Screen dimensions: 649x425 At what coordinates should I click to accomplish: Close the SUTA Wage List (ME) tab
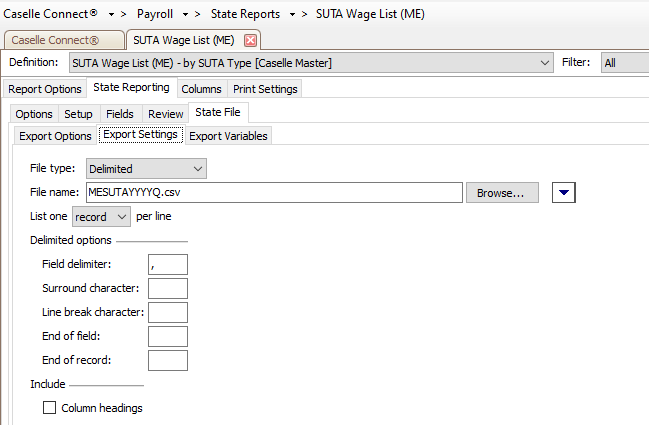click(x=251, y=40)
